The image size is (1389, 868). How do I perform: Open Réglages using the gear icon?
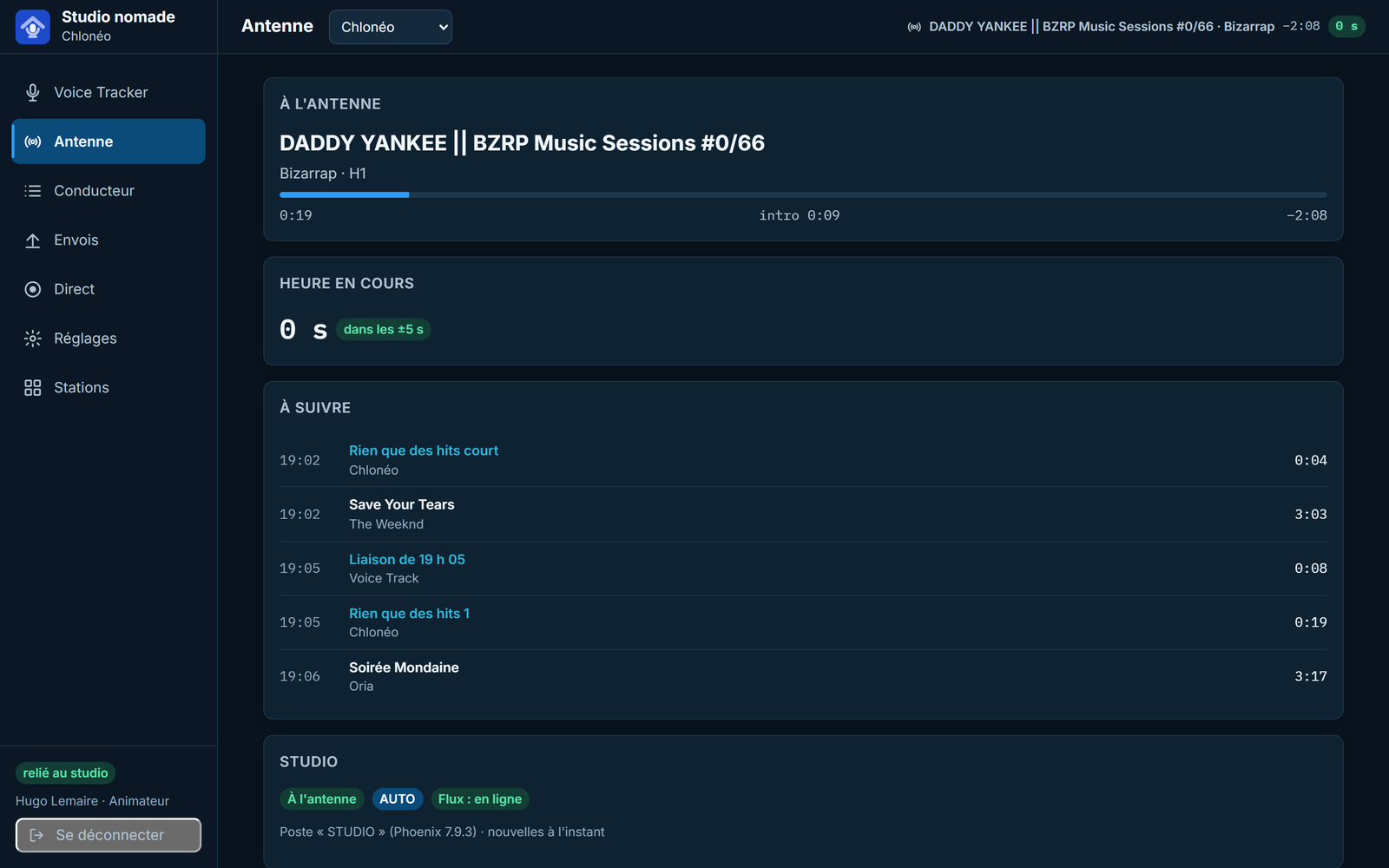tap(33, 339)
